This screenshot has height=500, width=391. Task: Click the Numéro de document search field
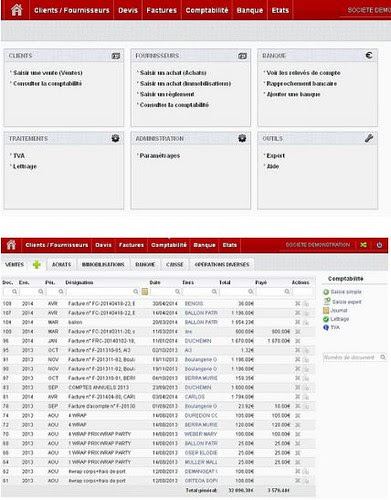(x=355, y=357)
